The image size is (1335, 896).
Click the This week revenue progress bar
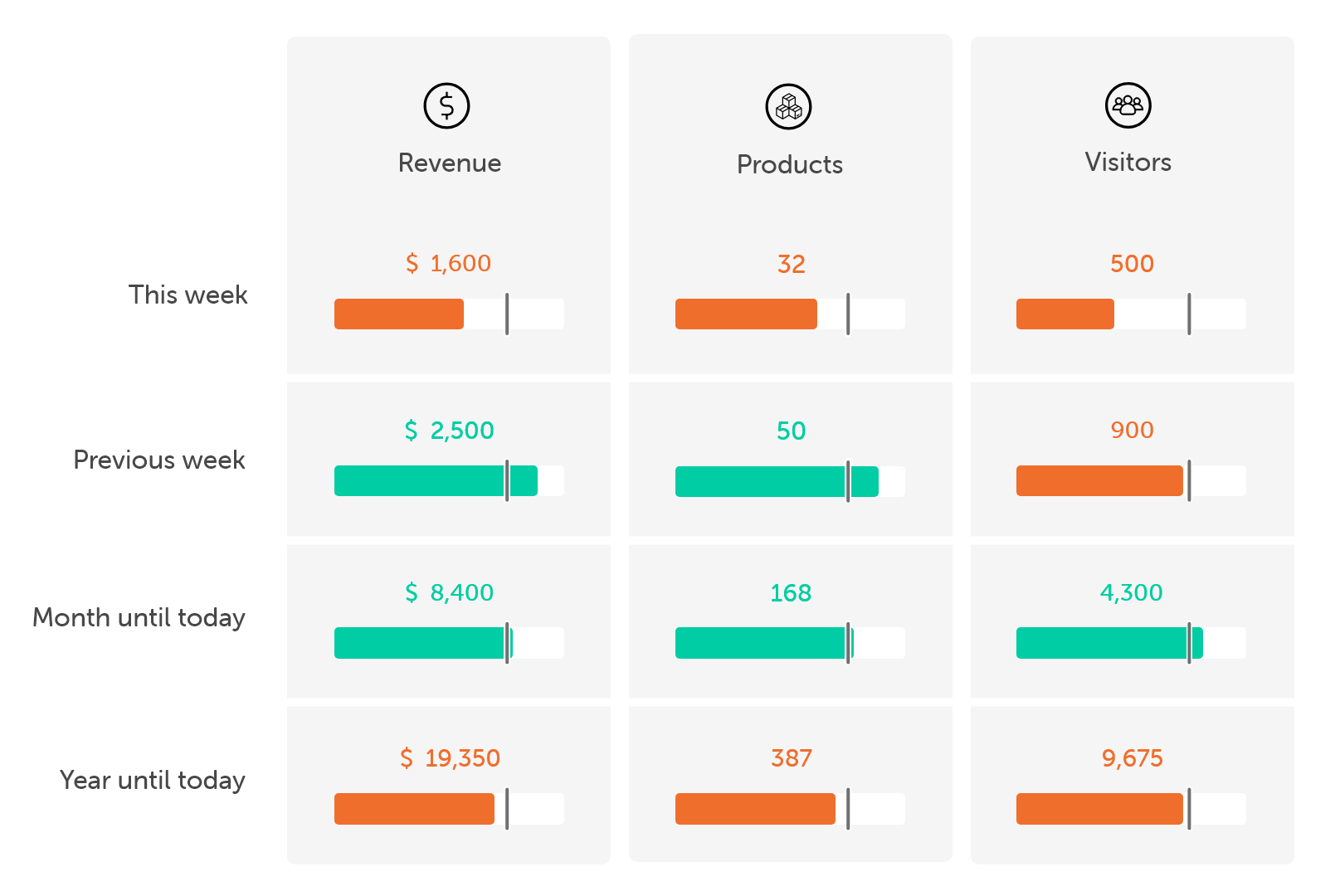[449, 314]
